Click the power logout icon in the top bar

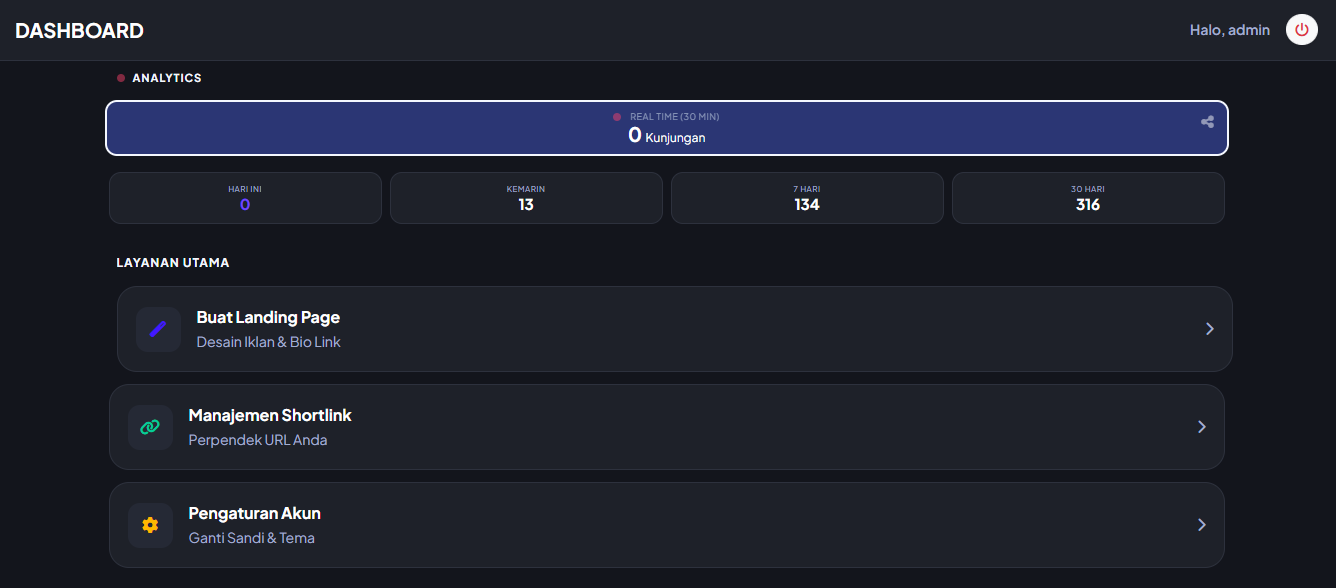[x=1301, y=29]
